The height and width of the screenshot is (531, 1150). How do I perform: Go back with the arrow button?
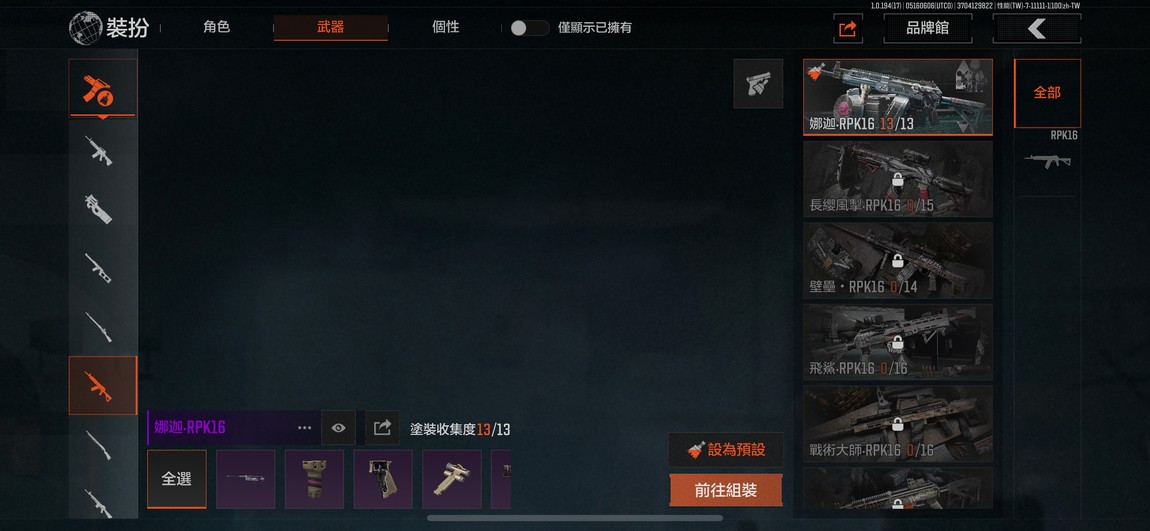(1036, 29)
